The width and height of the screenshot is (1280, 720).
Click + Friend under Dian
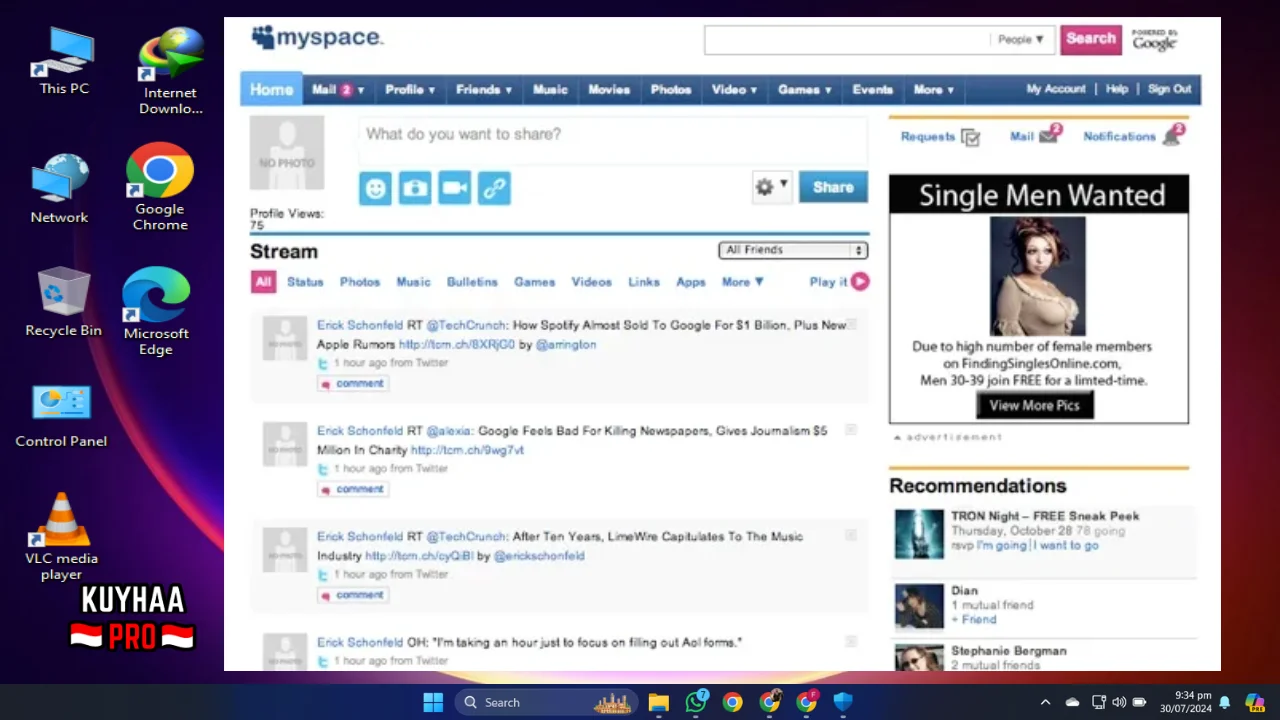pyautogui.click(x=974, y=620)
